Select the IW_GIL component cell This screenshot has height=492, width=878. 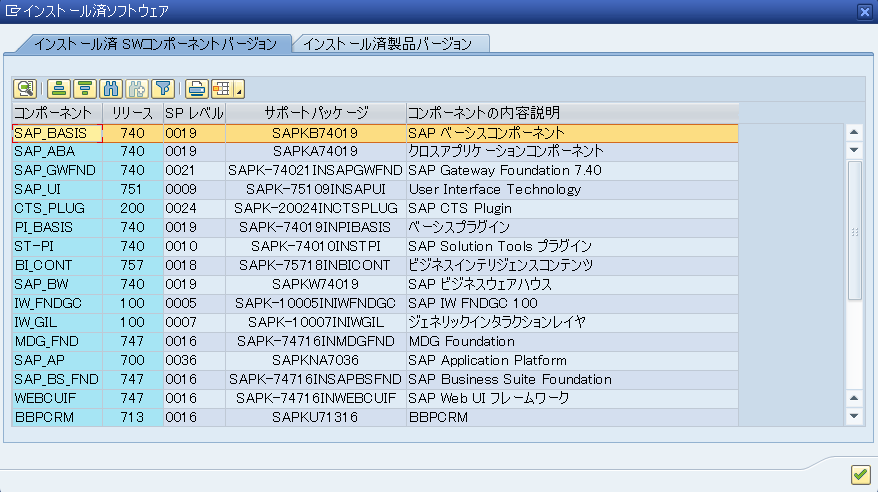click(x=57, y=323)
